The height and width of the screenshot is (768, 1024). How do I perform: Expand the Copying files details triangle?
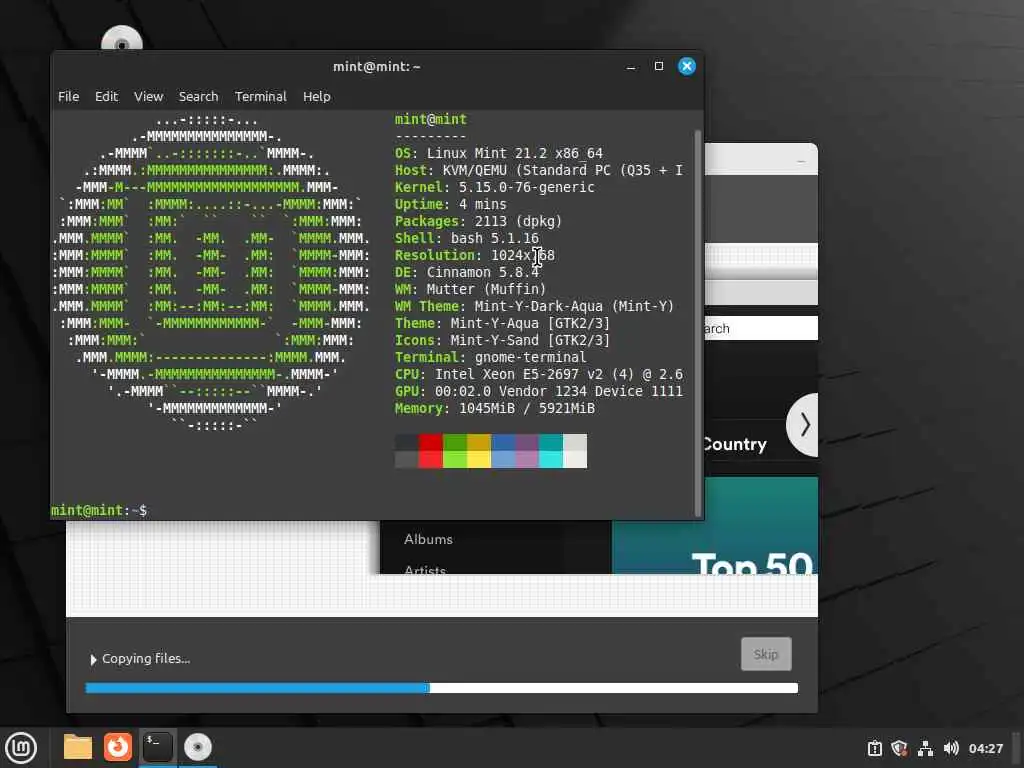[x=93, y=660]
